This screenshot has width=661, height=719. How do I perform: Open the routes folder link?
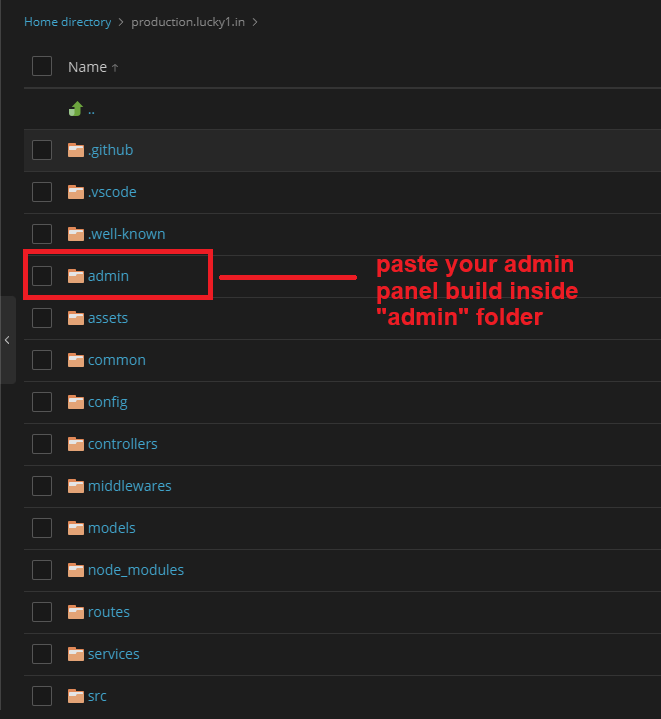click(x=109, y=612)
